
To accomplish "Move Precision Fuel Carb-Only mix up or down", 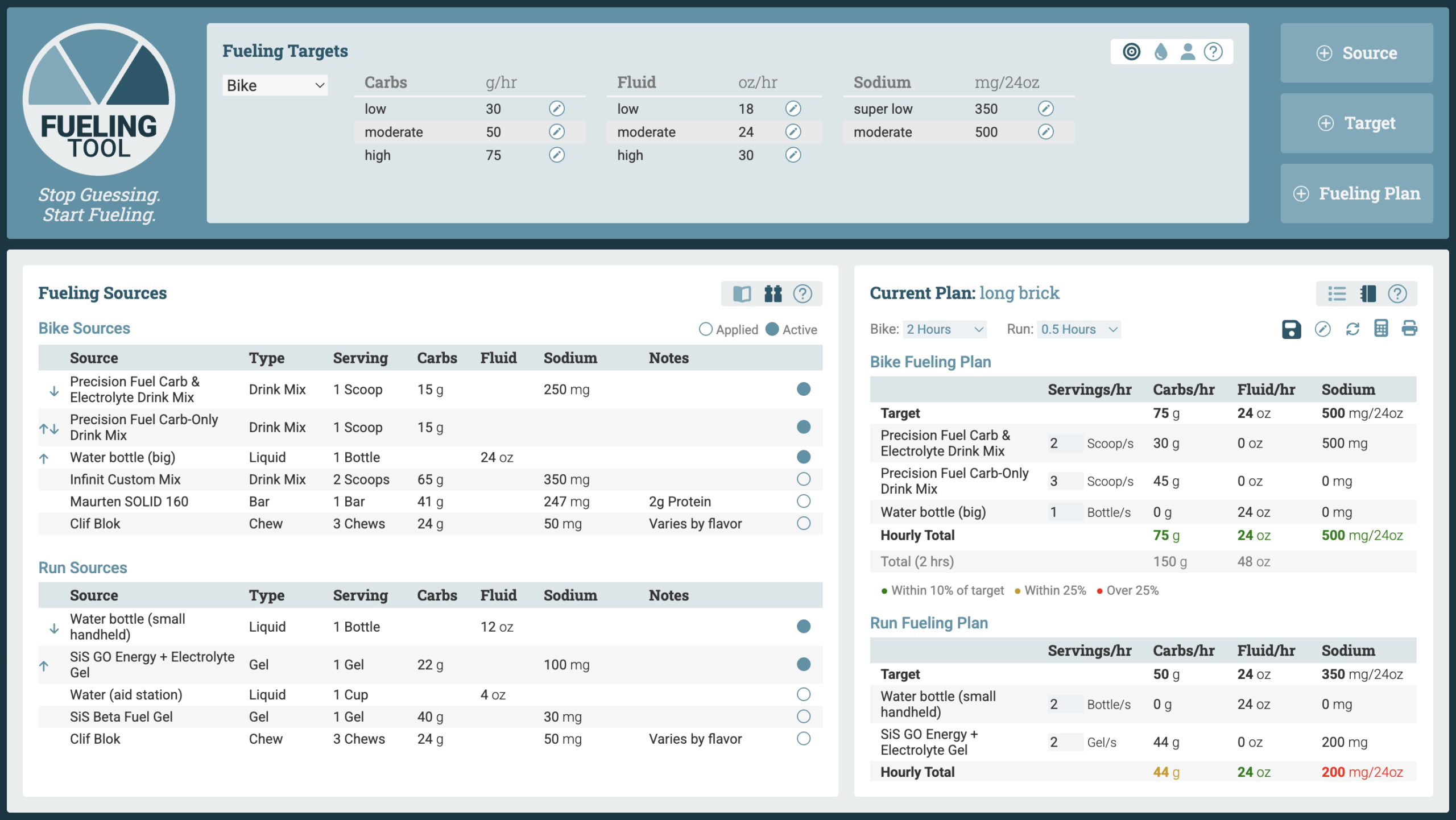I will [x=49, y=429].
